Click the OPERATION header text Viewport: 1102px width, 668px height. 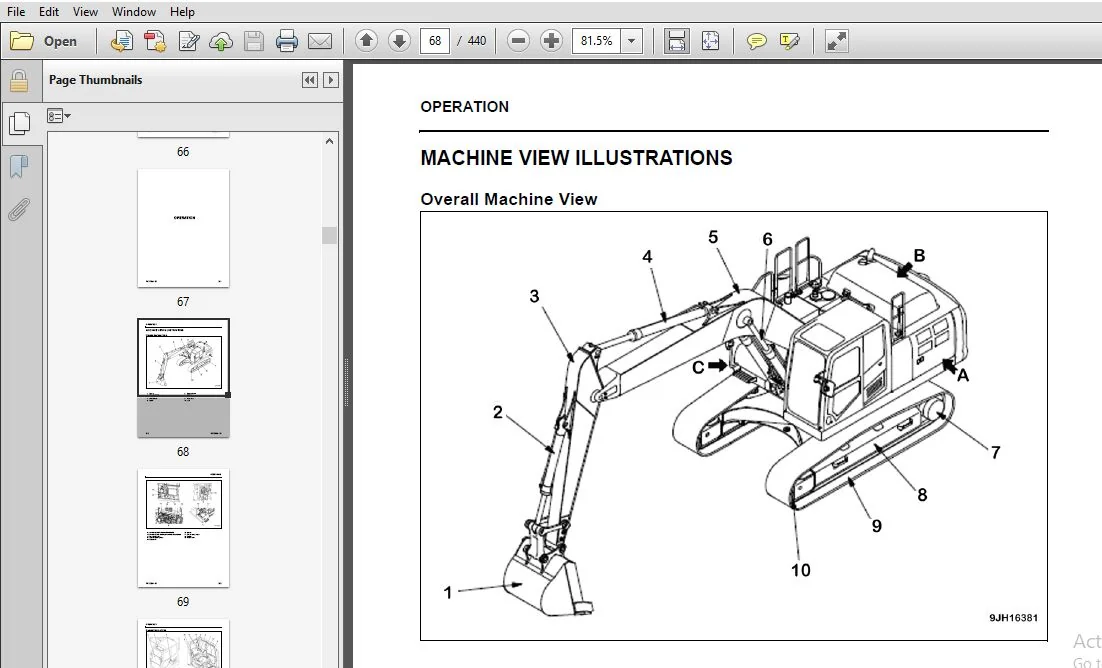point(465,107)
